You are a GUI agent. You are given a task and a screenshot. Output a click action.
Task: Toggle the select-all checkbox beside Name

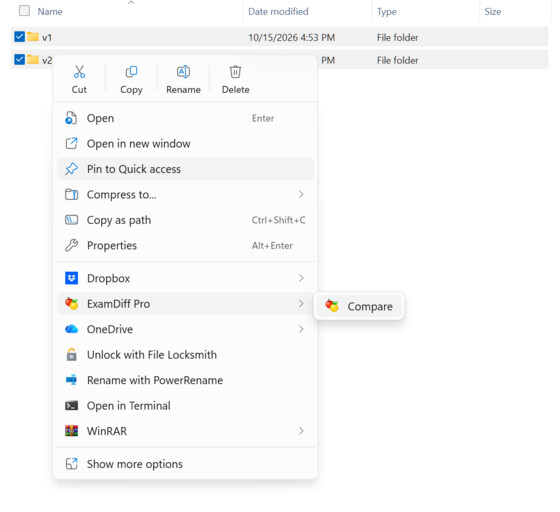[24, 11]
